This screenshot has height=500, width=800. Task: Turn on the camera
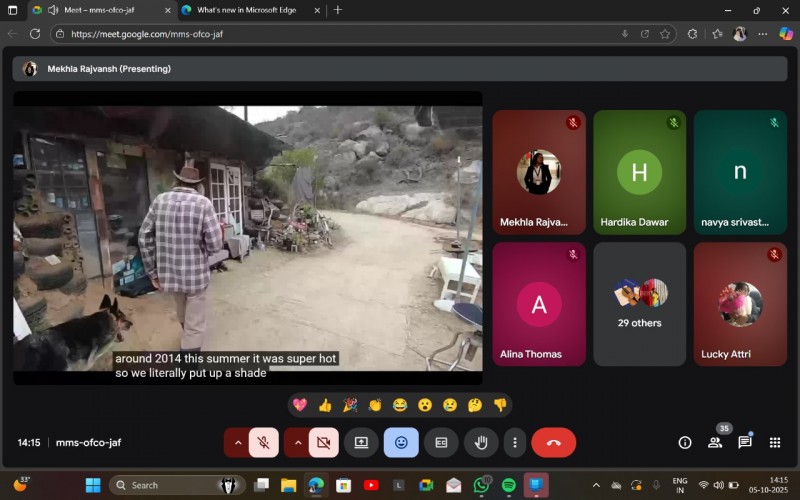tap(323, 442)
